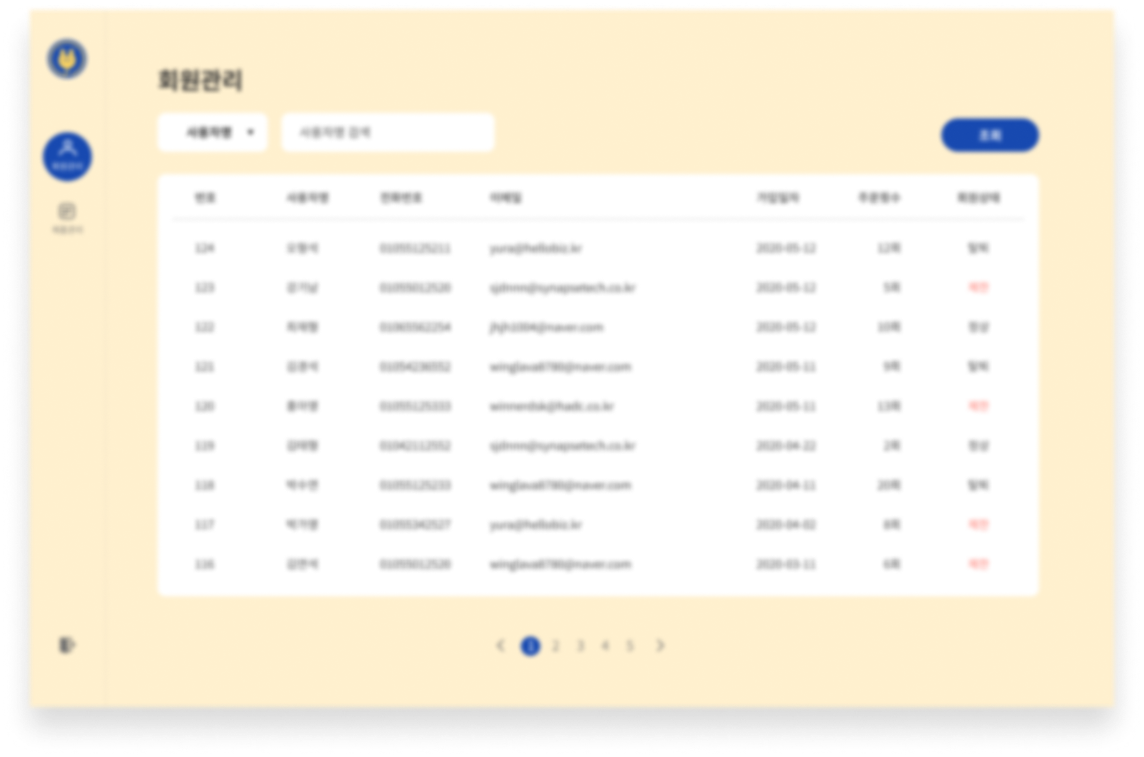Click the user name in row 121
Image resolution: width=1144 pixels, height=757 pixels.
(x=302, y=366)
